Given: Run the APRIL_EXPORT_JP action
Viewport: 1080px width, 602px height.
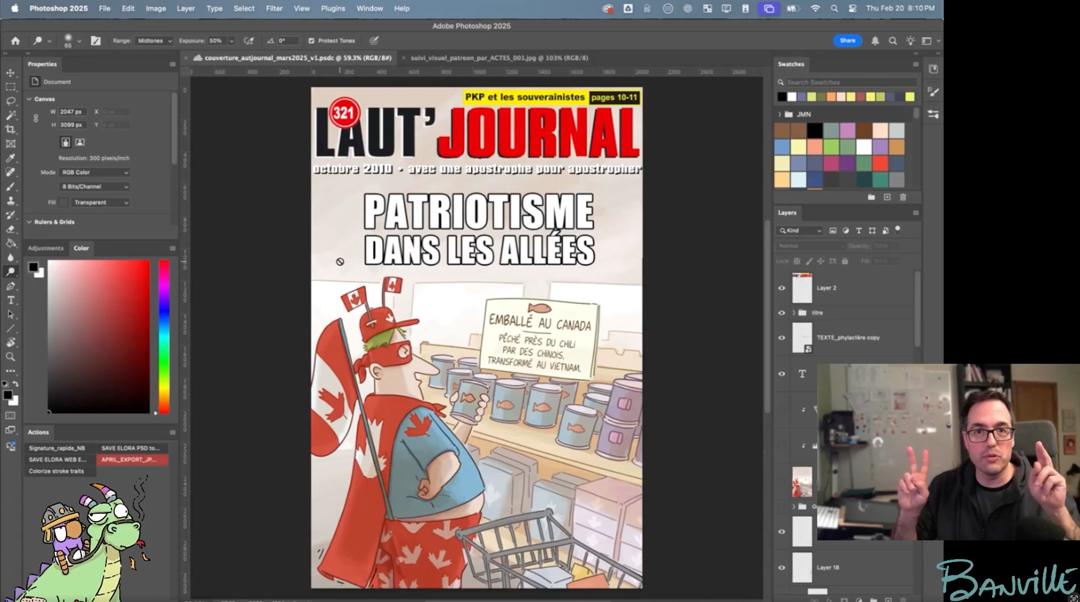Looking at the screenshot, I should point(132,459).
